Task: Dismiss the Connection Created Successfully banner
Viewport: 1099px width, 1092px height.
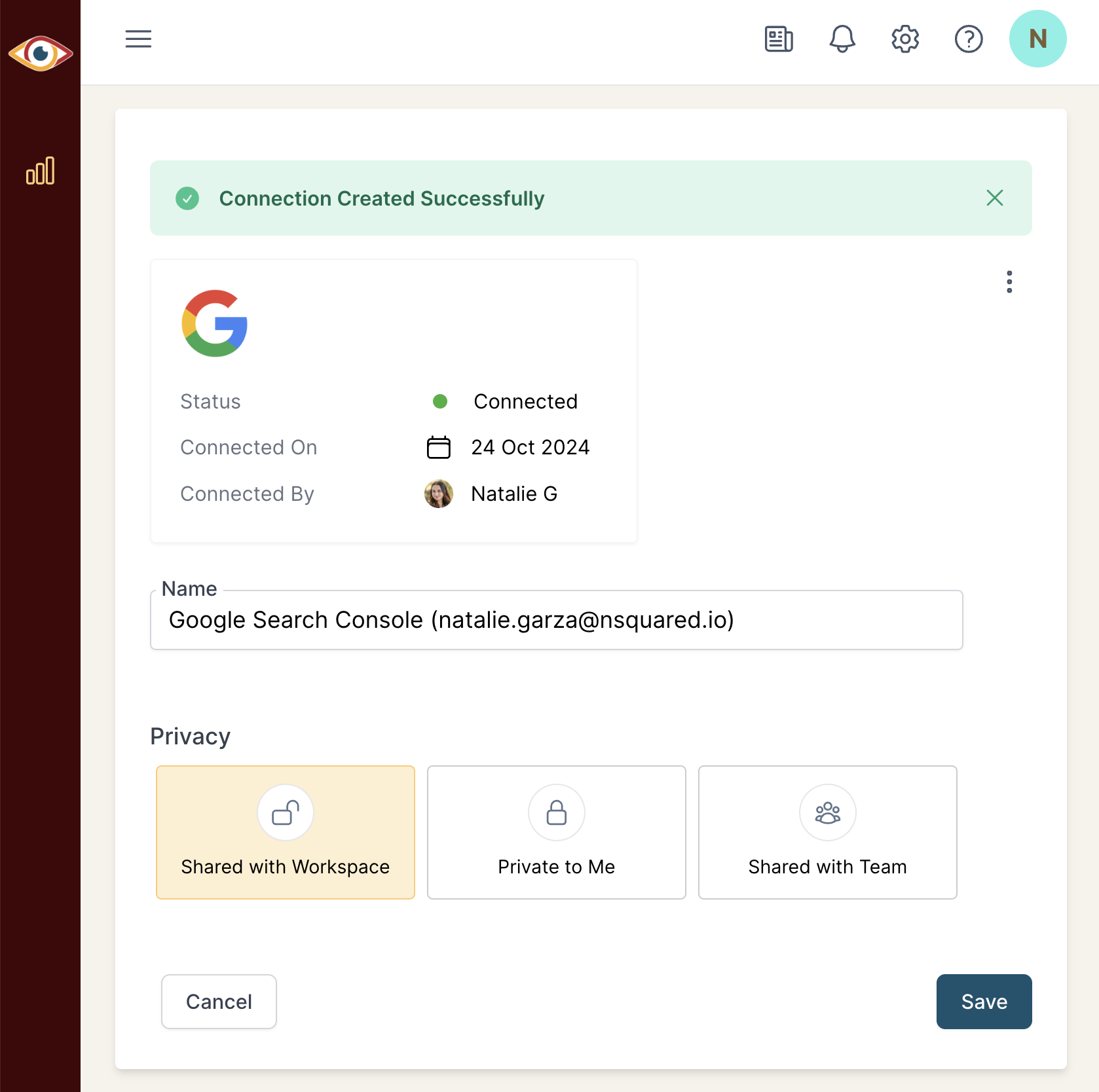Action: [994, 198]
